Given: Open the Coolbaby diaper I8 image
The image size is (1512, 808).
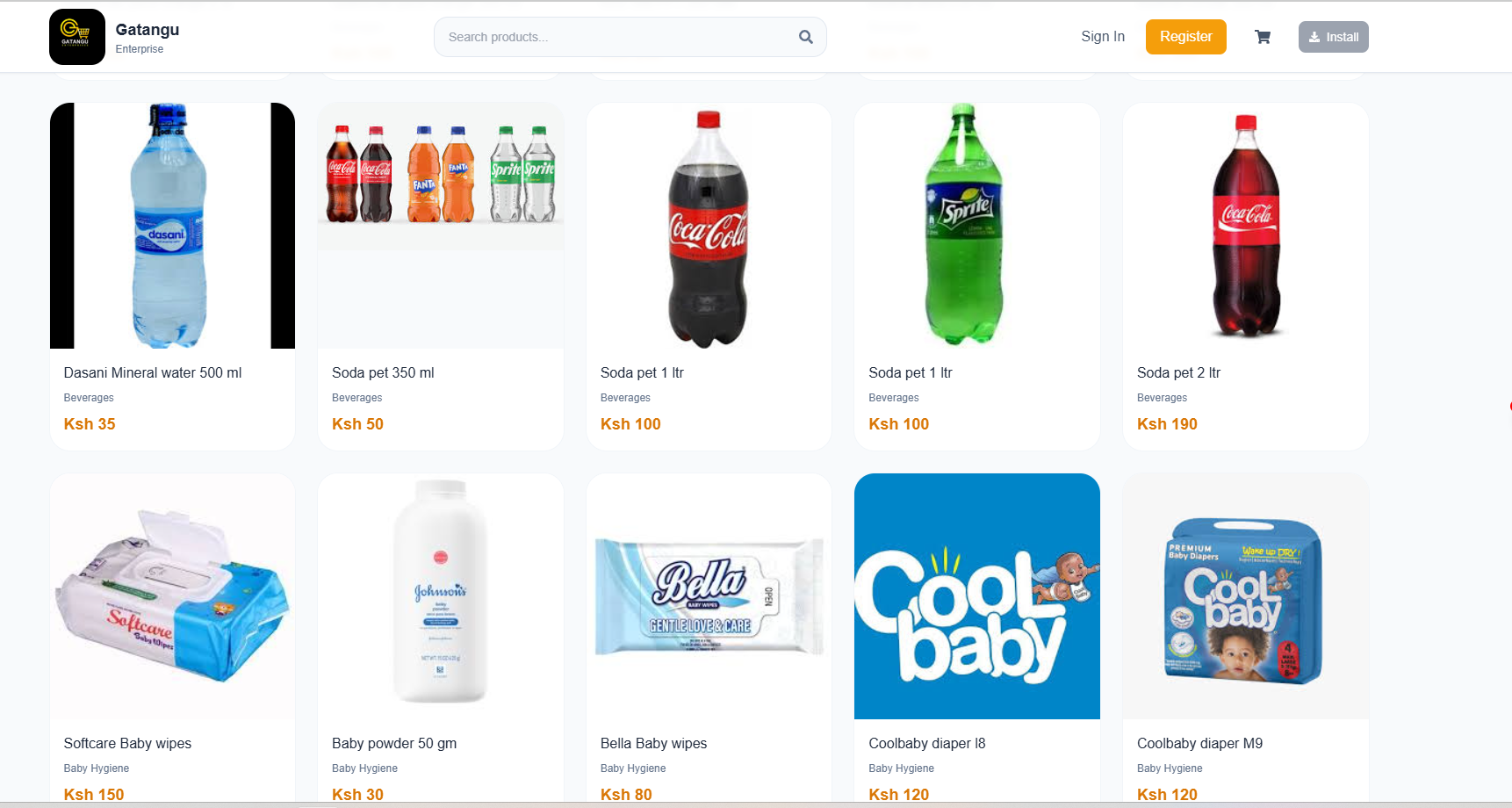Looking at the screenshot, I should click(x=976, y=596).
